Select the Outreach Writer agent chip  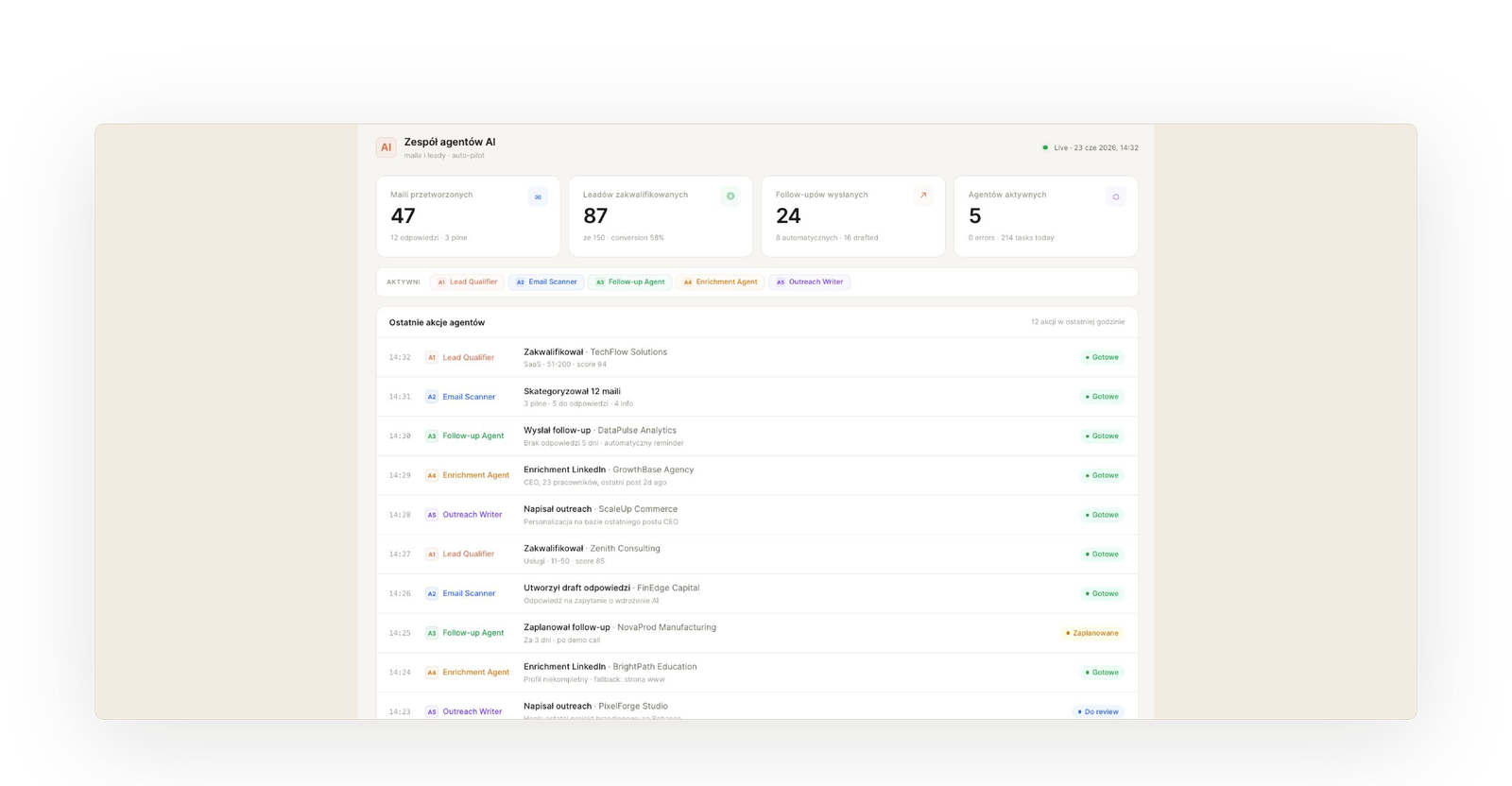tap(810, 282)
